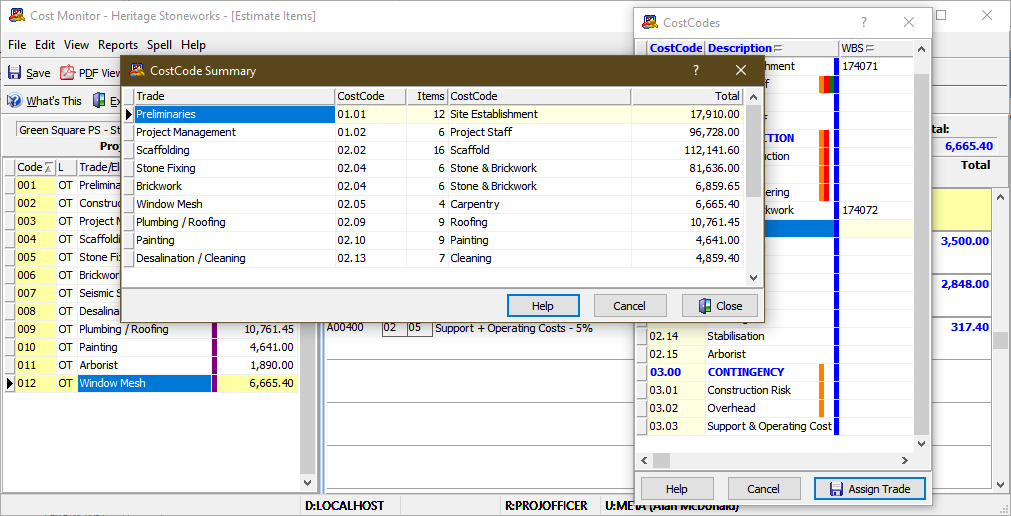Viewport: 1011px width, 516px height.
Task: Click the estimate list scrollbar down arrow
Action: [x=308, y=482]
